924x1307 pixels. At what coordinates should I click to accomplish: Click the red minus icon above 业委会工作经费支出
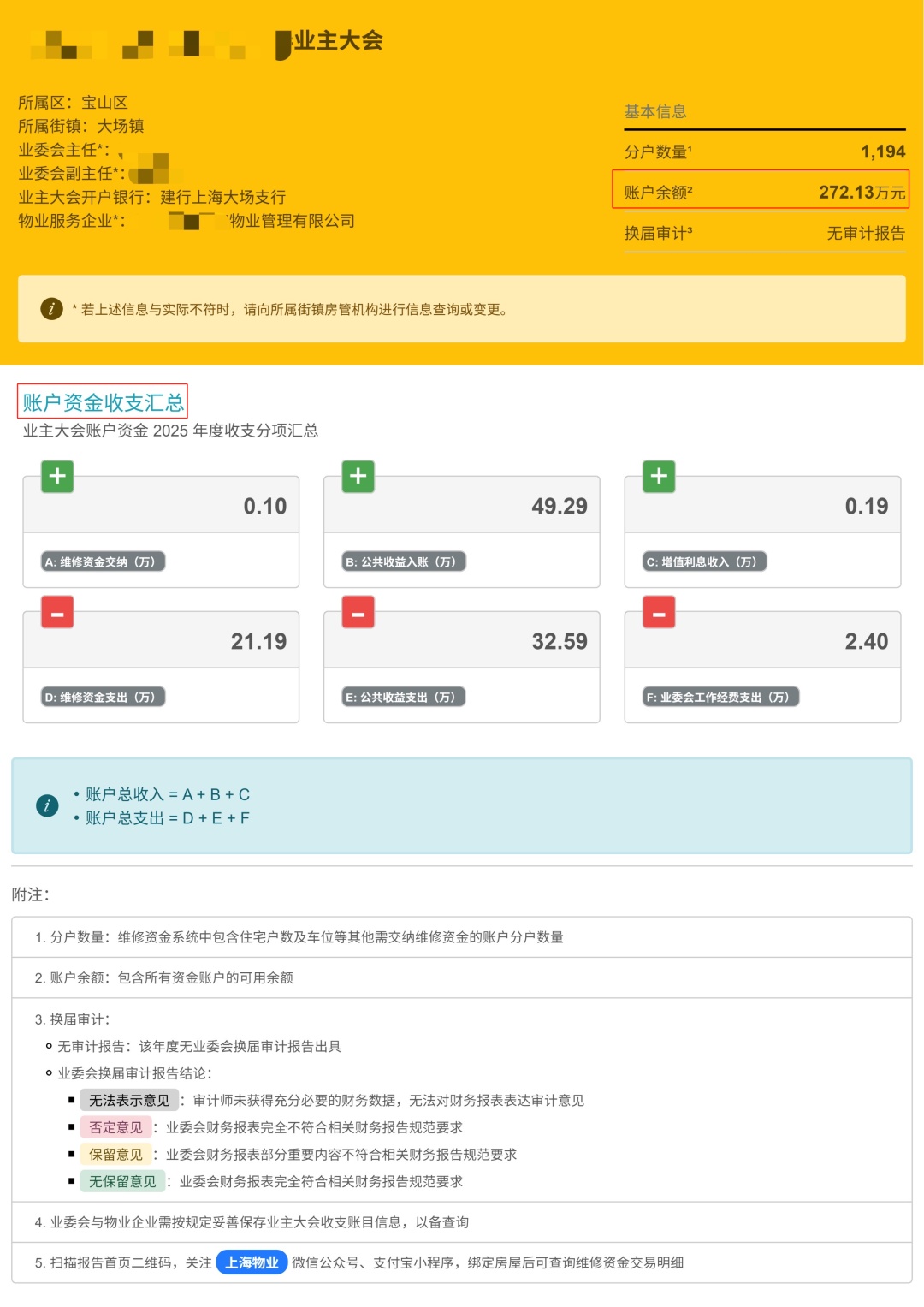tap(659, 612)
